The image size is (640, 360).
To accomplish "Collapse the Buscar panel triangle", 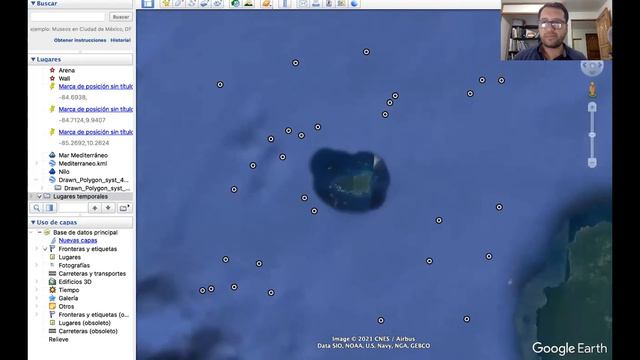I will coord(33,3).
